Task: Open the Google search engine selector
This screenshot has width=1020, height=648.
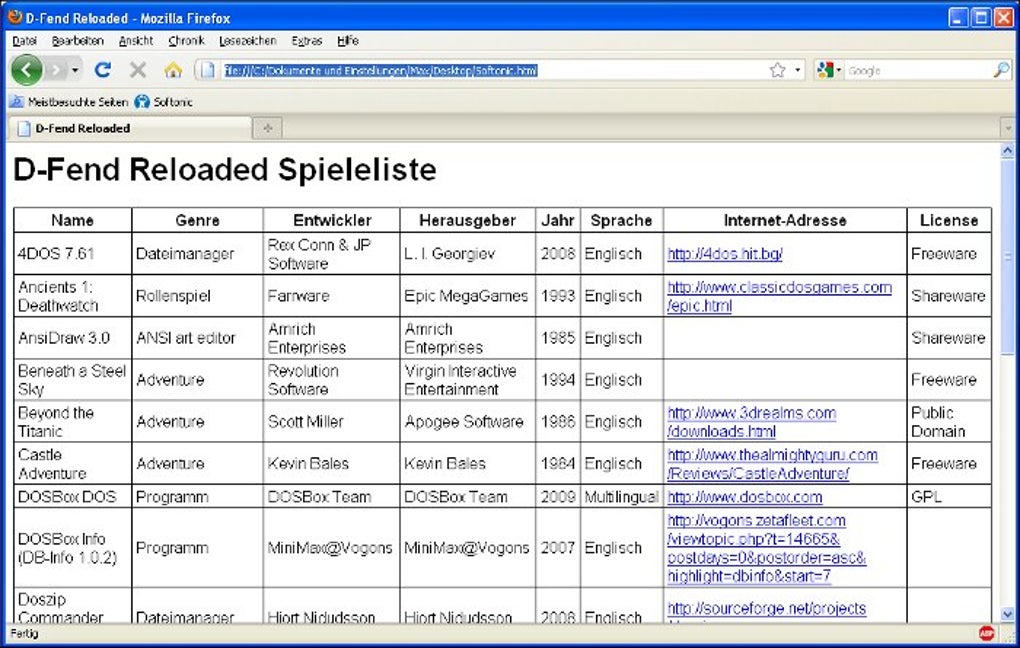Action: point(829,70)
